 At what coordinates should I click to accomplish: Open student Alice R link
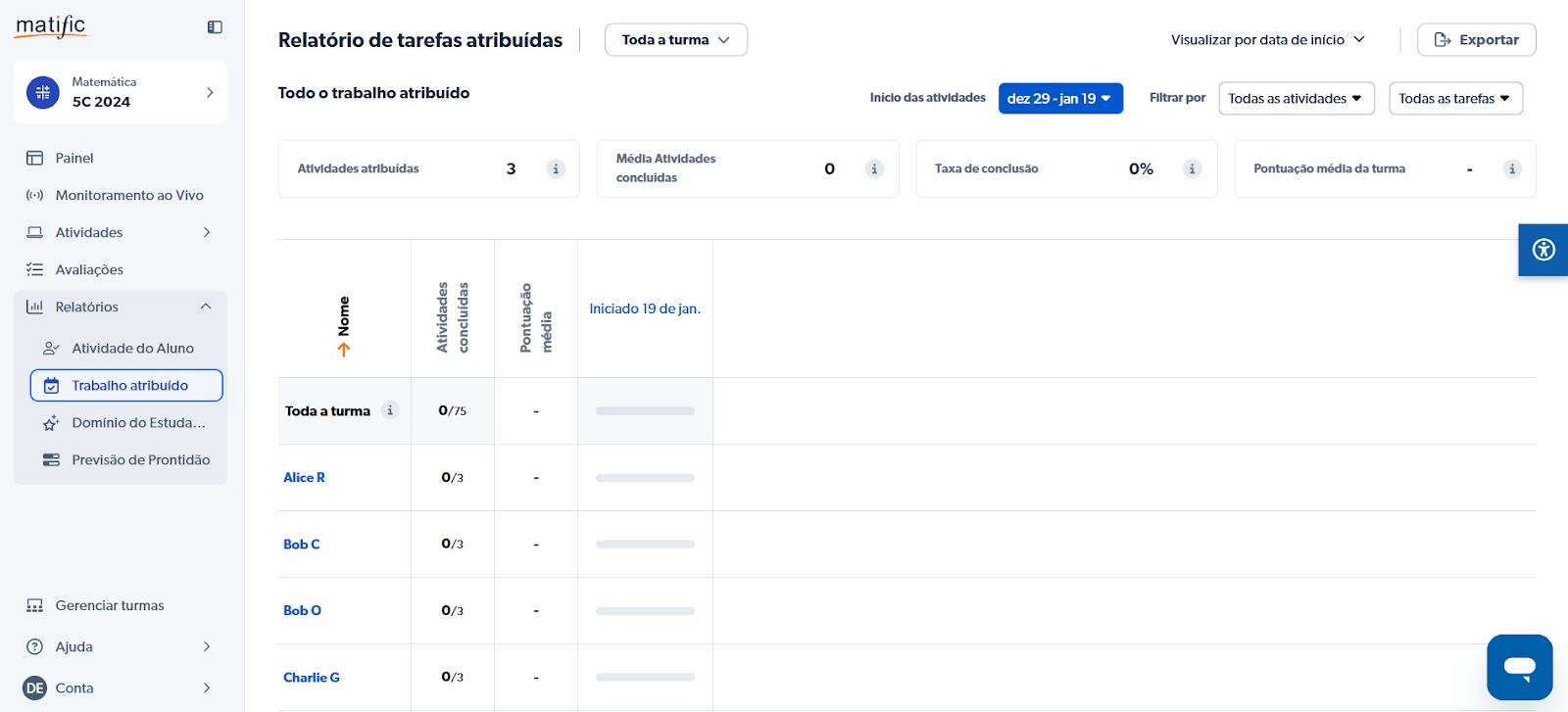click(x=304, y=477)
